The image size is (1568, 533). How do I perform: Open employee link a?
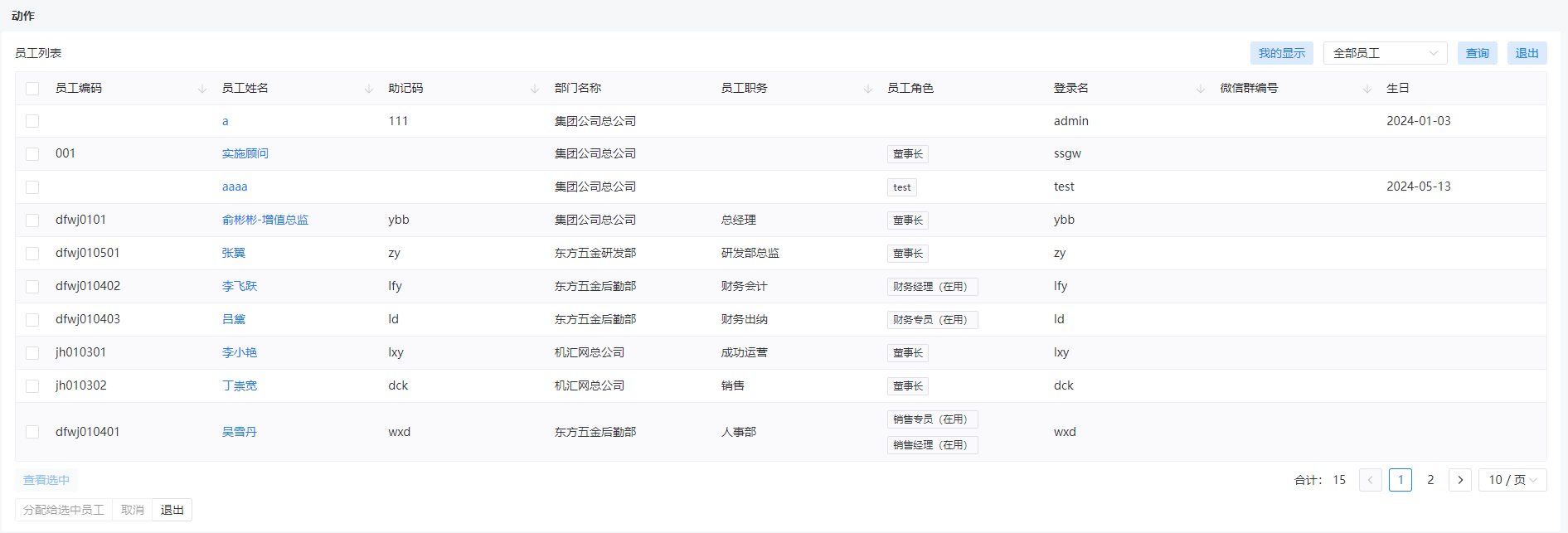[226, 121]
